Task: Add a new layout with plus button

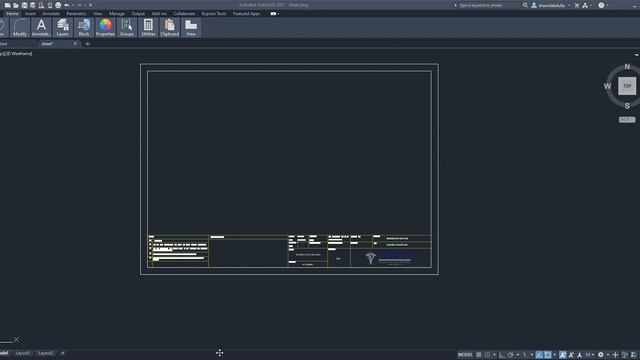Action: [x=62, y=353]
